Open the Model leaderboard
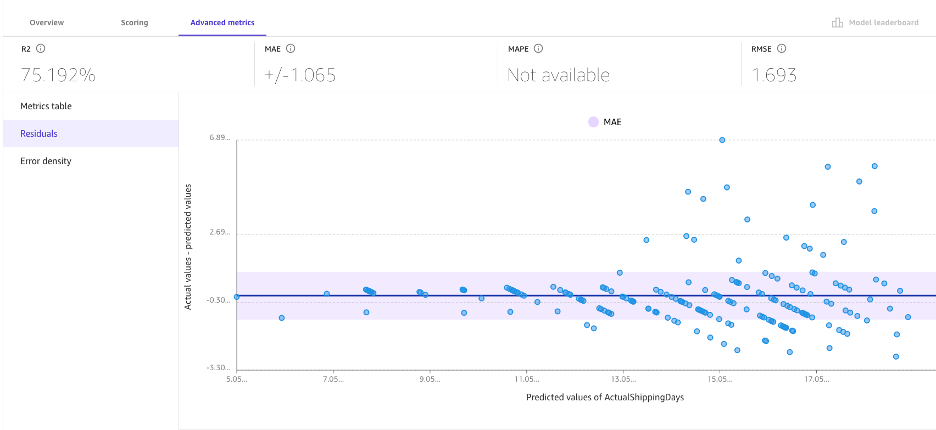This screenshot has height=430, width=936. 884,22
